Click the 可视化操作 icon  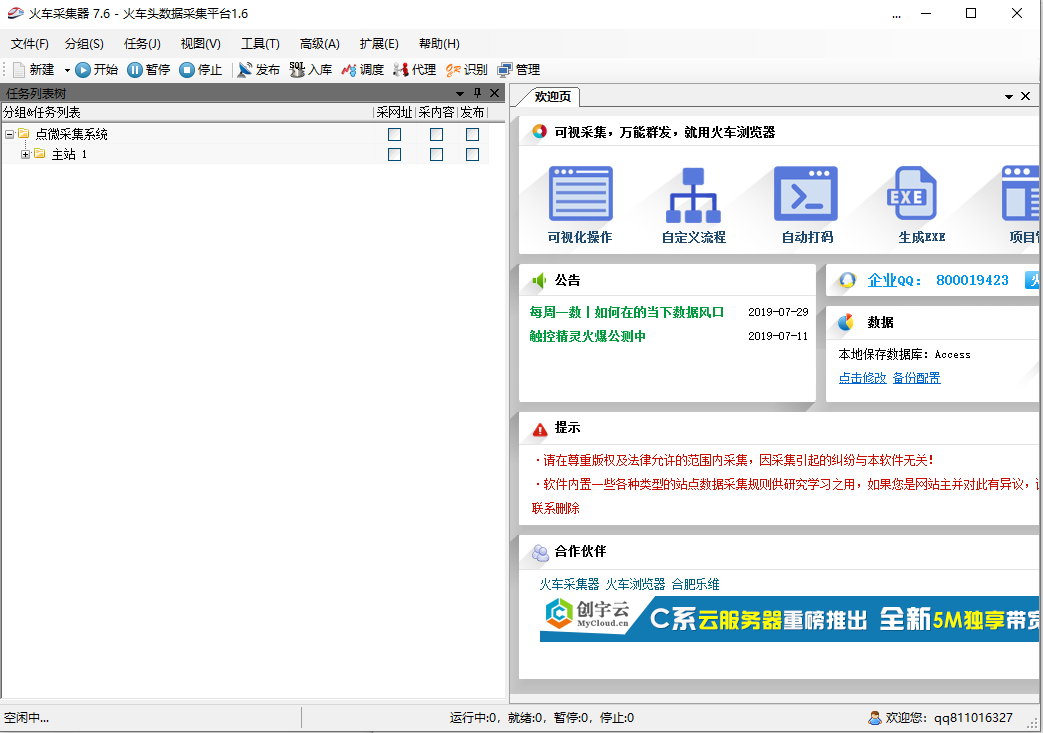click(580, 194)
